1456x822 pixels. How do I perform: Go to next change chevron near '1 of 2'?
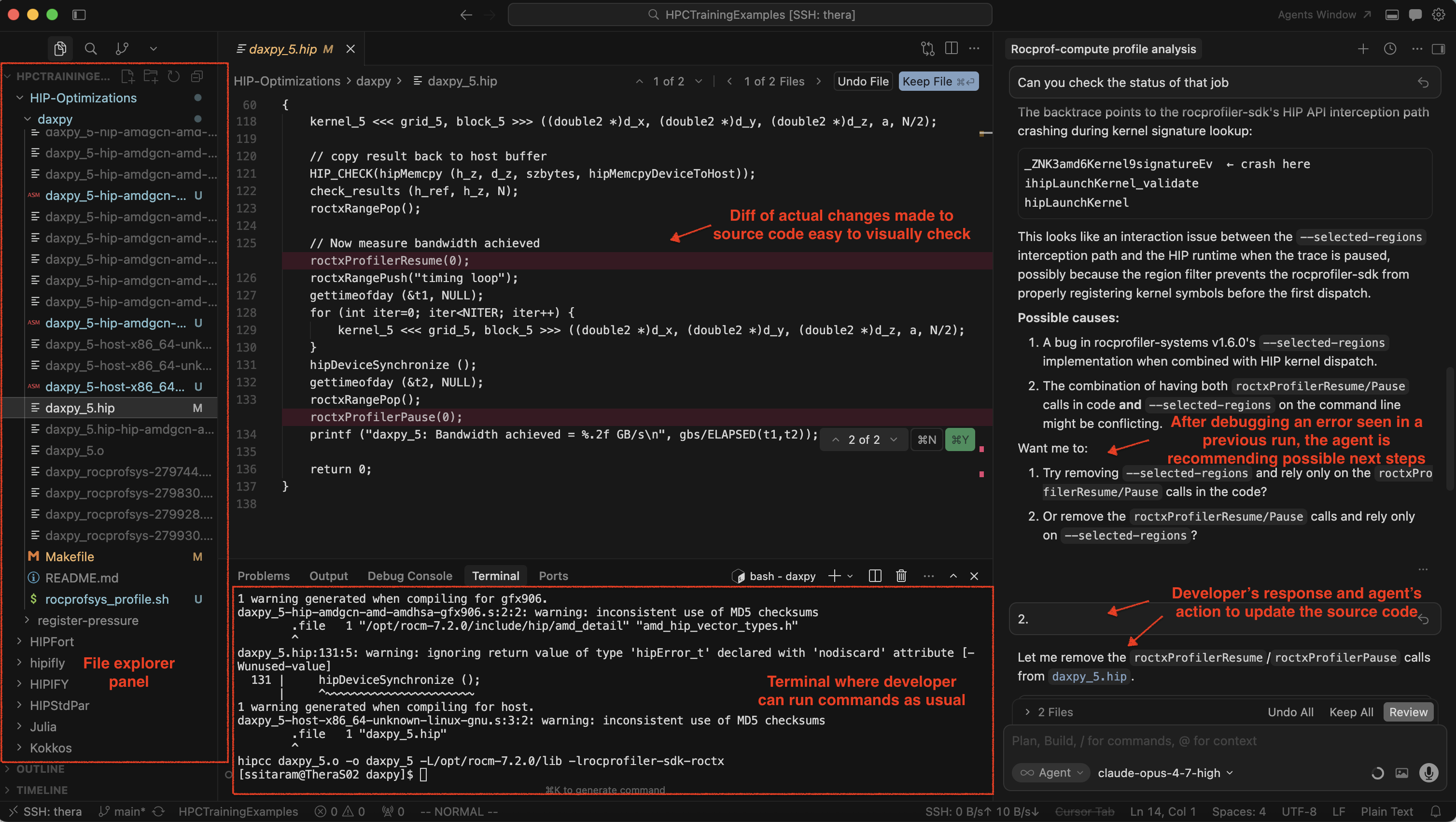[699, 82]
